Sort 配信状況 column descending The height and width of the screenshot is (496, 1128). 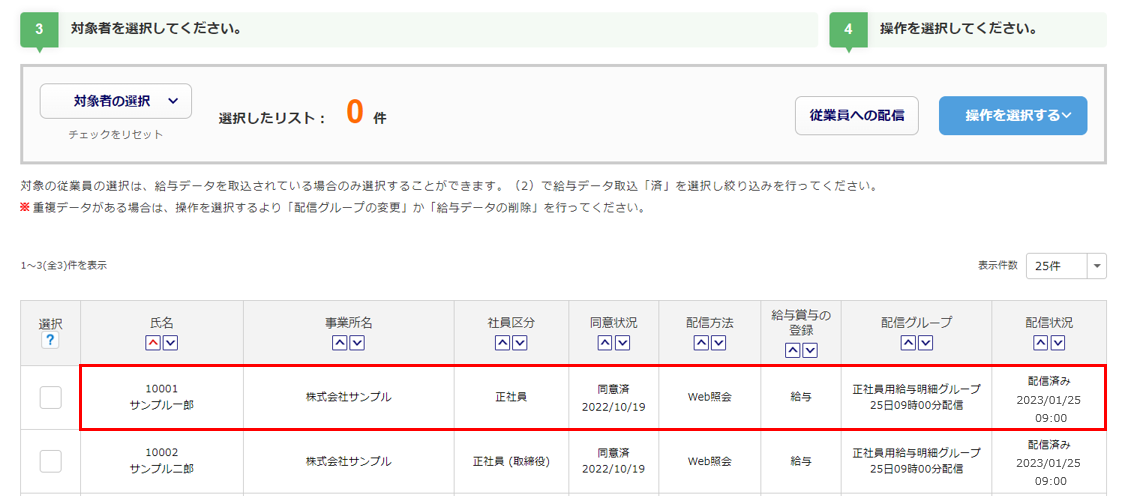pos(1057,343)
